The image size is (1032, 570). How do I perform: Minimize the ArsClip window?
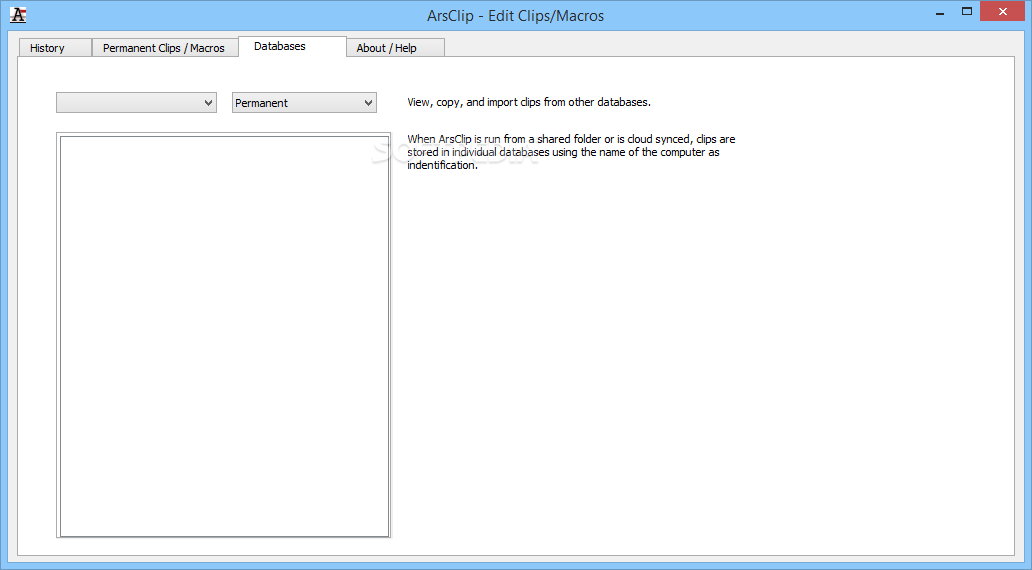(940, 12)
